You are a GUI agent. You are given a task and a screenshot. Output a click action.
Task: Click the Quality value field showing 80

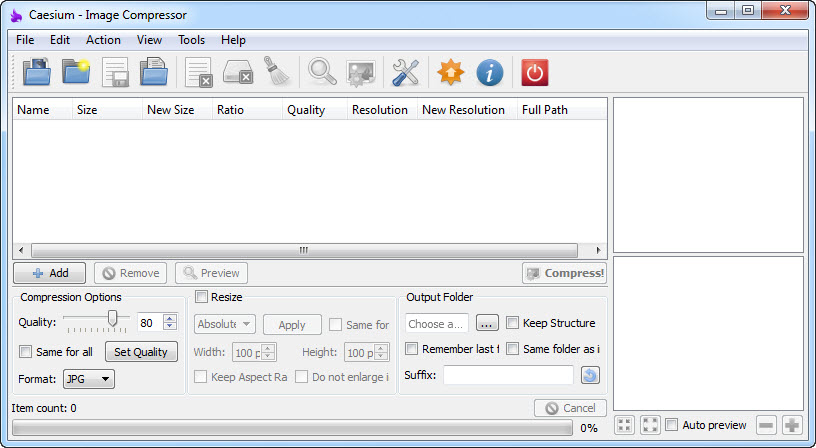point(150,323)
